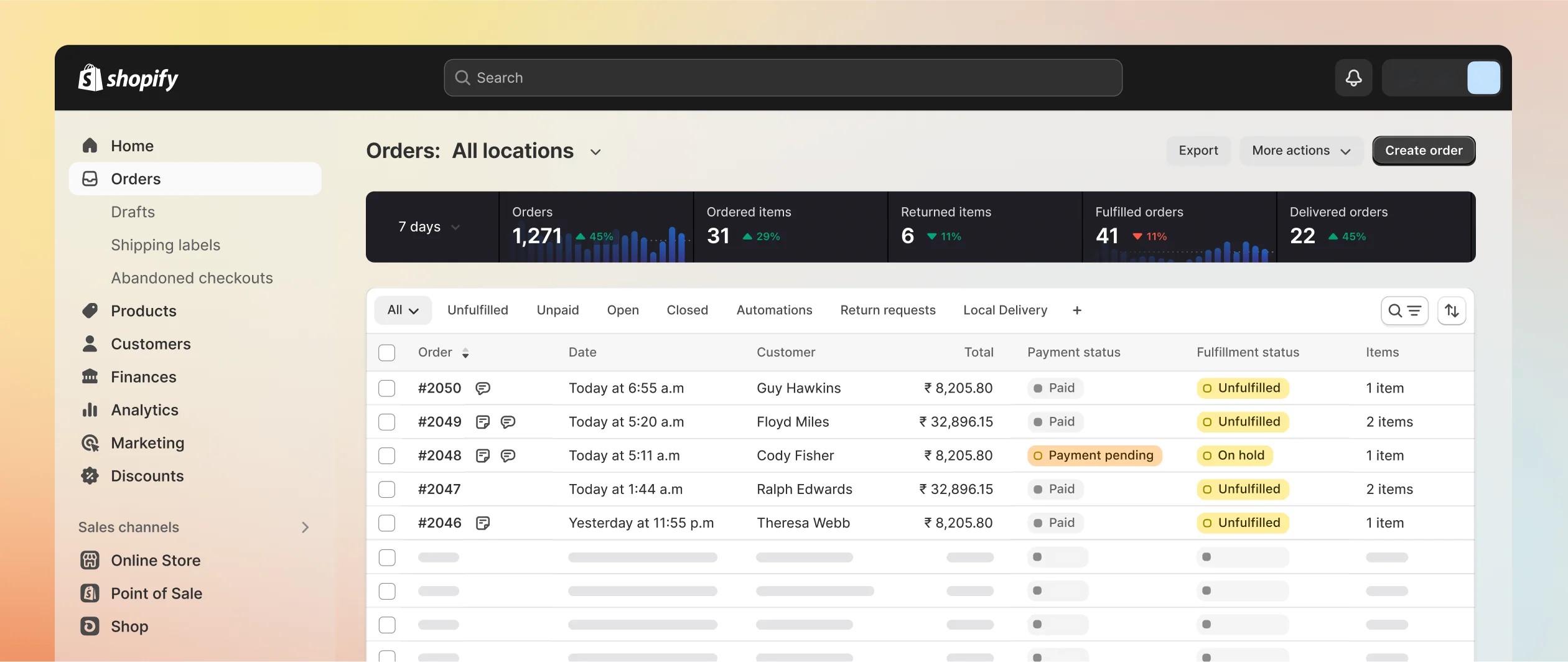Open Shipping labels in the sidebar
This screenshot has height=662, width=1568.
coord(166,245)
